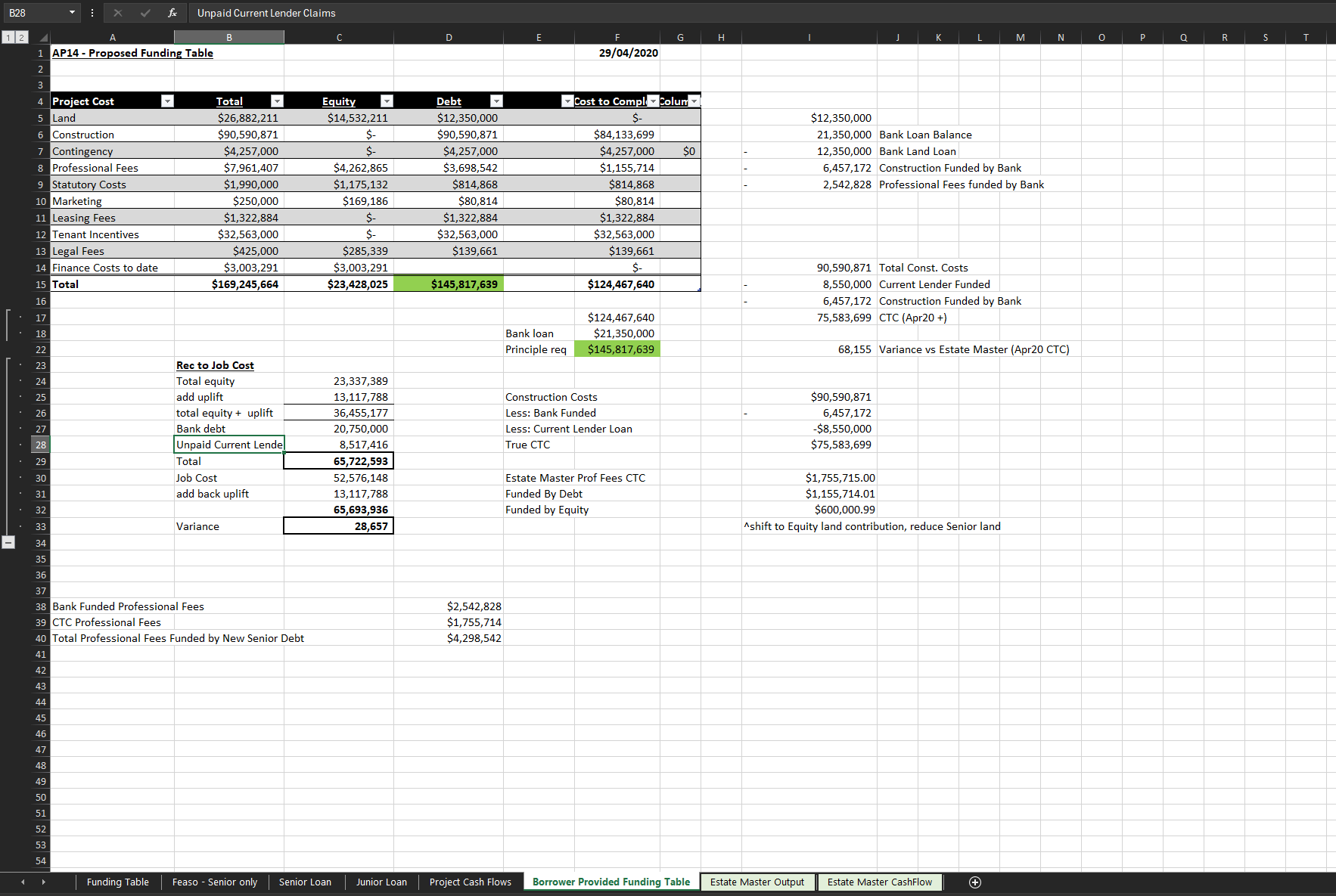
Task: Select the Unpaid Current Lender value 8,517,416
Action: point(339,445)
